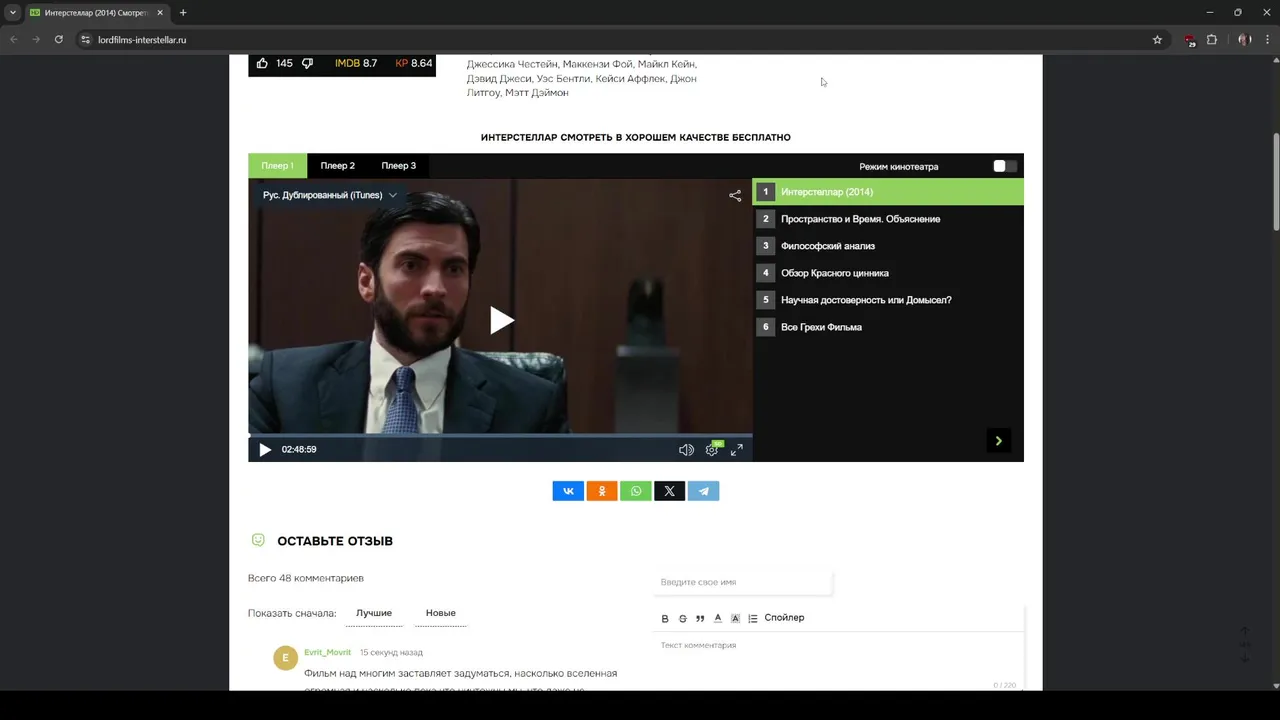Bookmark this page with the star icon
This screenshot has height=720, width=1280.
[x=1157, y=40]
